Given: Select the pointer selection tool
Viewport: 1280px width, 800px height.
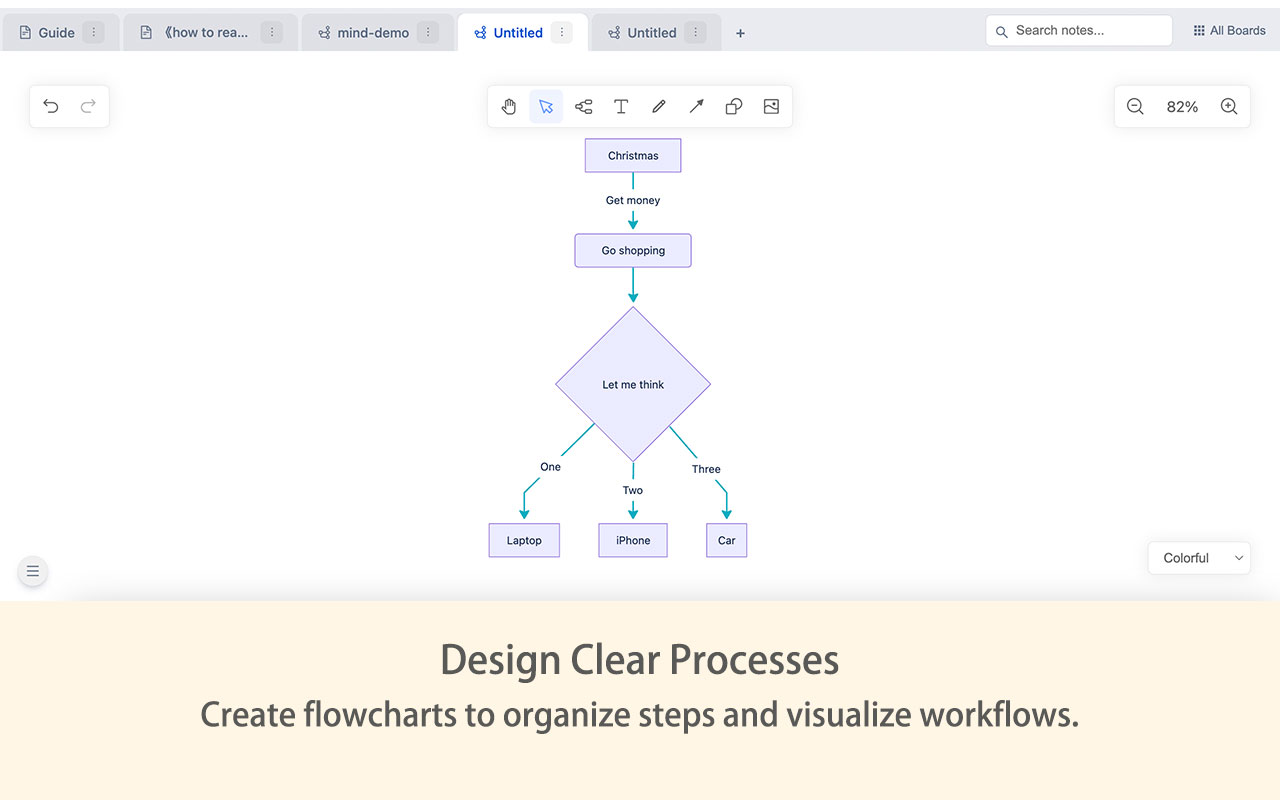Looking at the screenshot, I should 546,107.
